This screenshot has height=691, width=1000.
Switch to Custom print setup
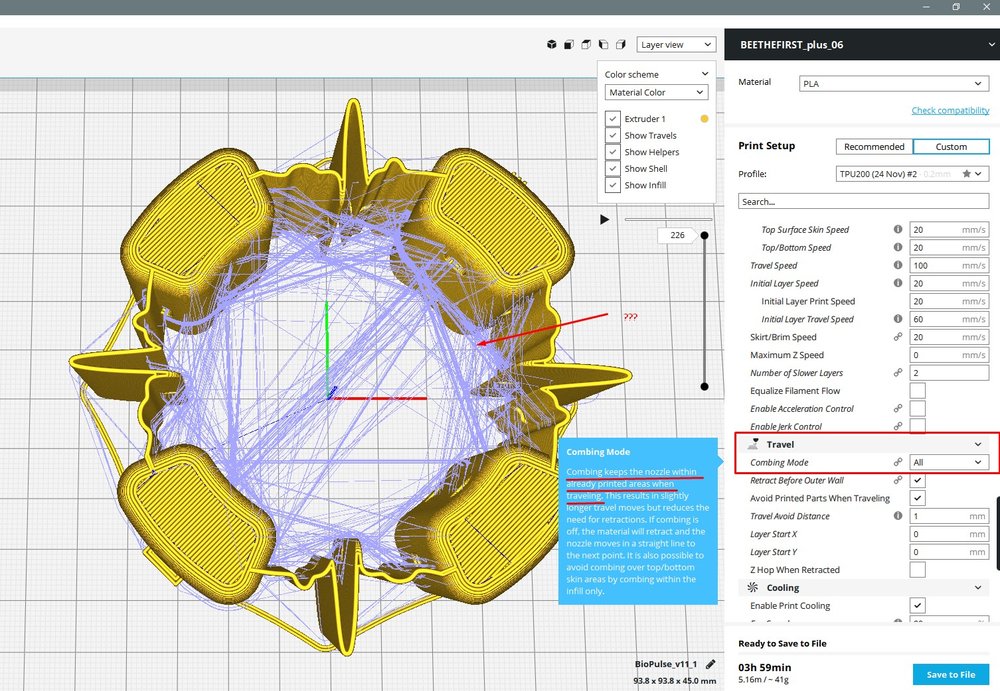click(x=951, y=147)
